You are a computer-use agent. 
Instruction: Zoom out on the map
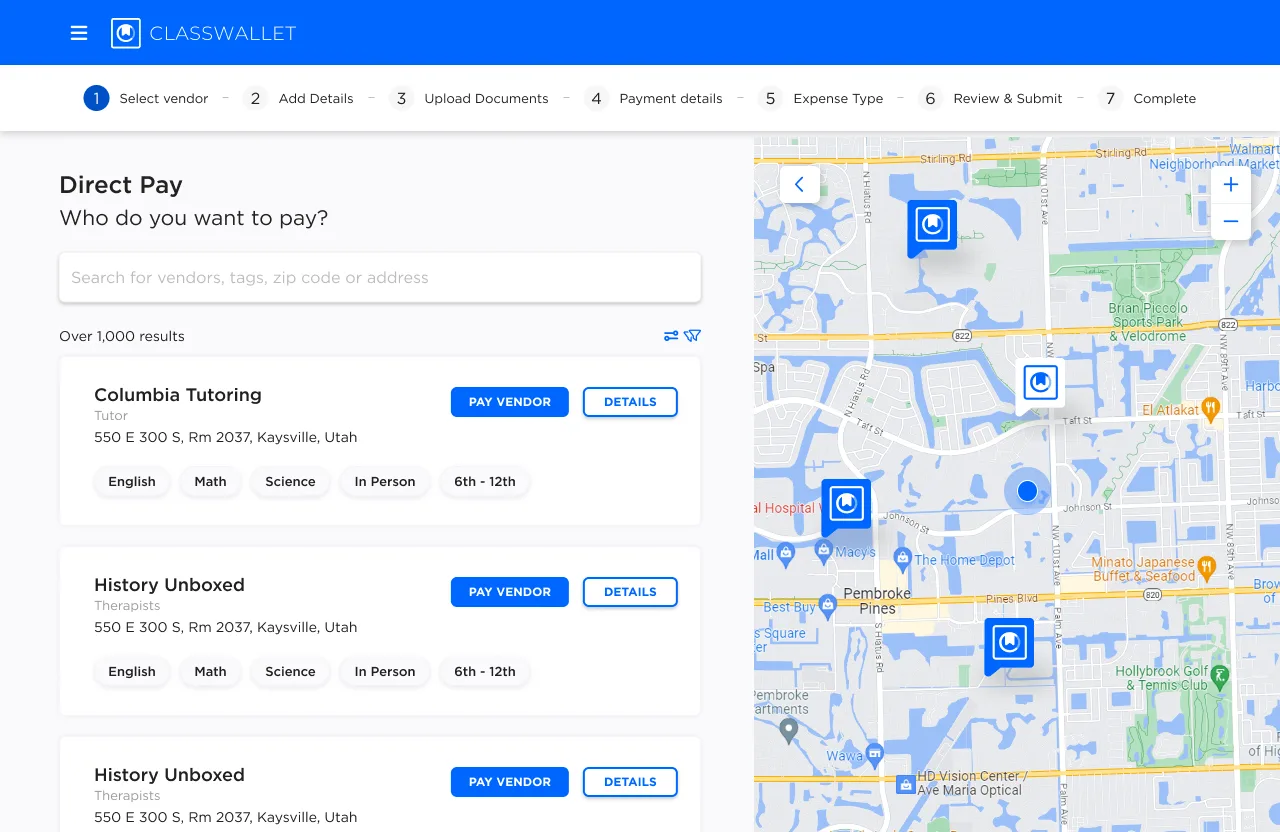(x=1231, y=222)
